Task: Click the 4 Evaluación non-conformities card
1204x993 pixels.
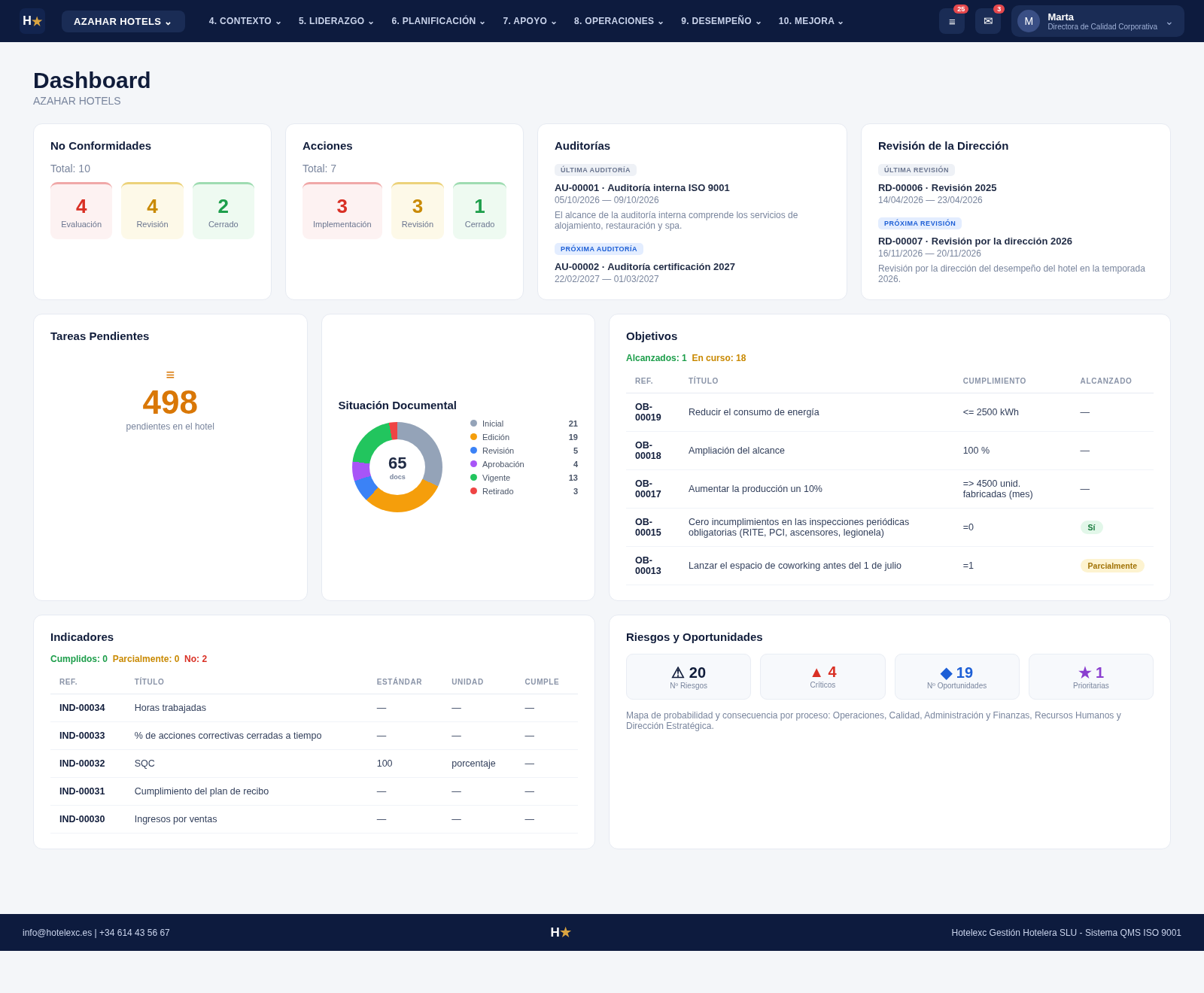Action: [81, 211]
